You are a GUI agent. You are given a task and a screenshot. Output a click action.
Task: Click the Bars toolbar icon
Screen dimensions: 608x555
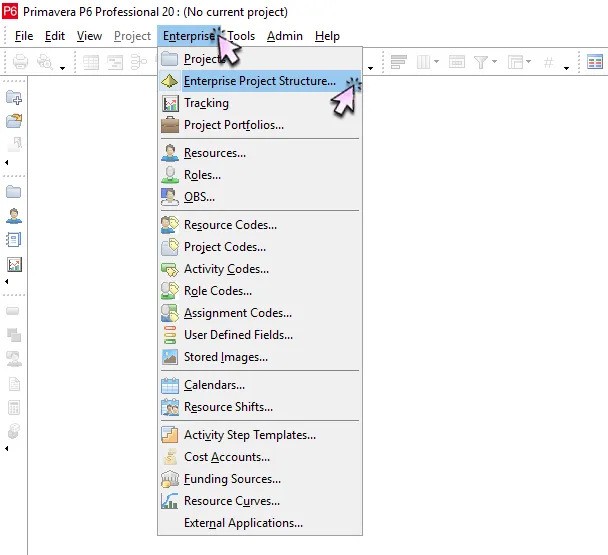(x=399, y=62)
